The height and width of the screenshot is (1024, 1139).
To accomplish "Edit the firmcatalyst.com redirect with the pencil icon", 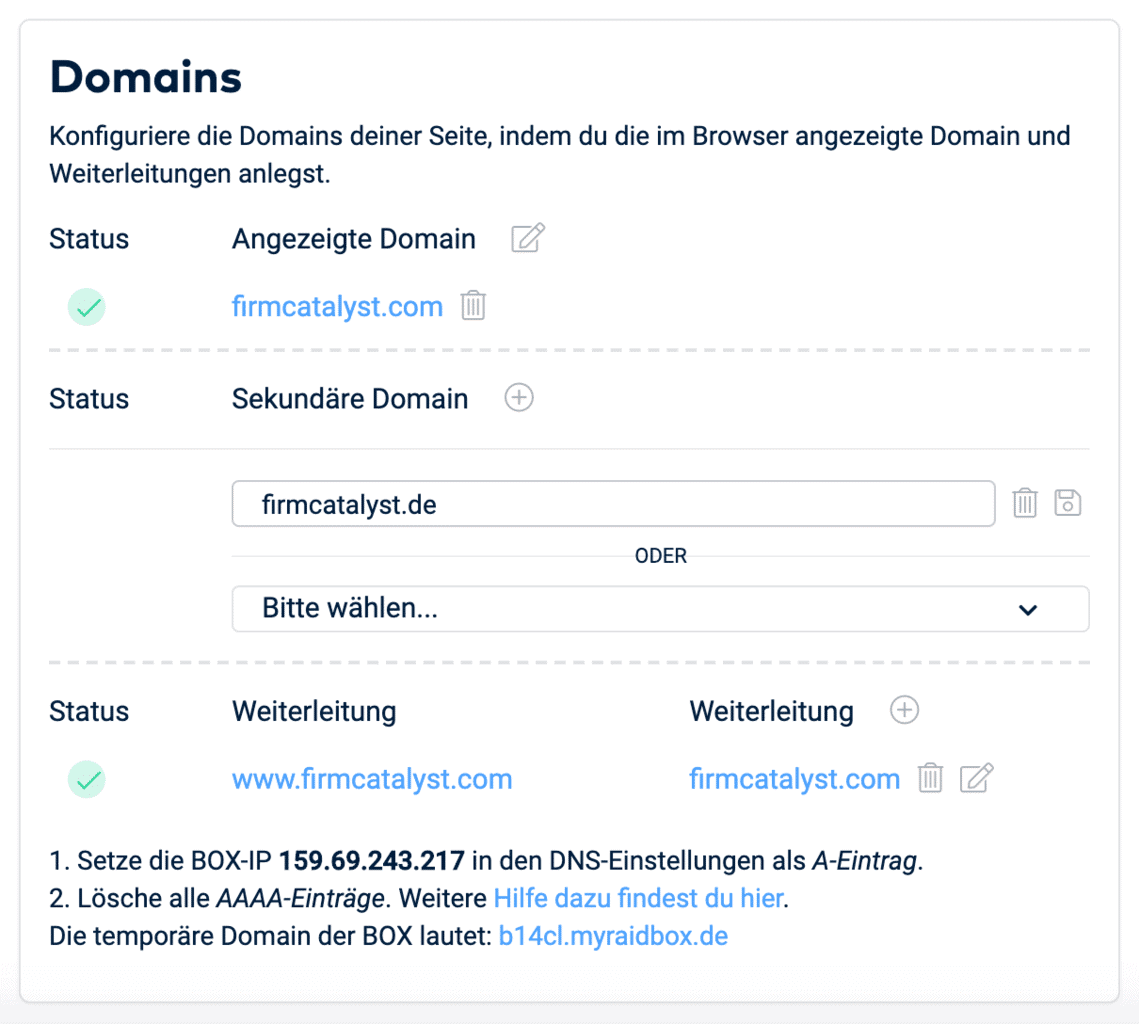I will pos(975,777).
